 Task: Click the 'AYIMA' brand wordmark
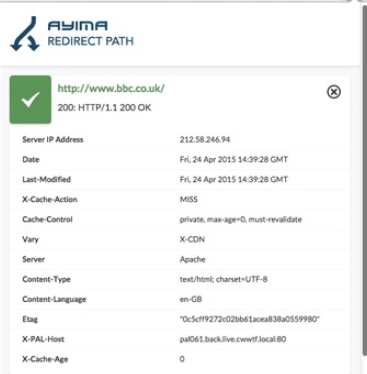[x=78, y=25]
